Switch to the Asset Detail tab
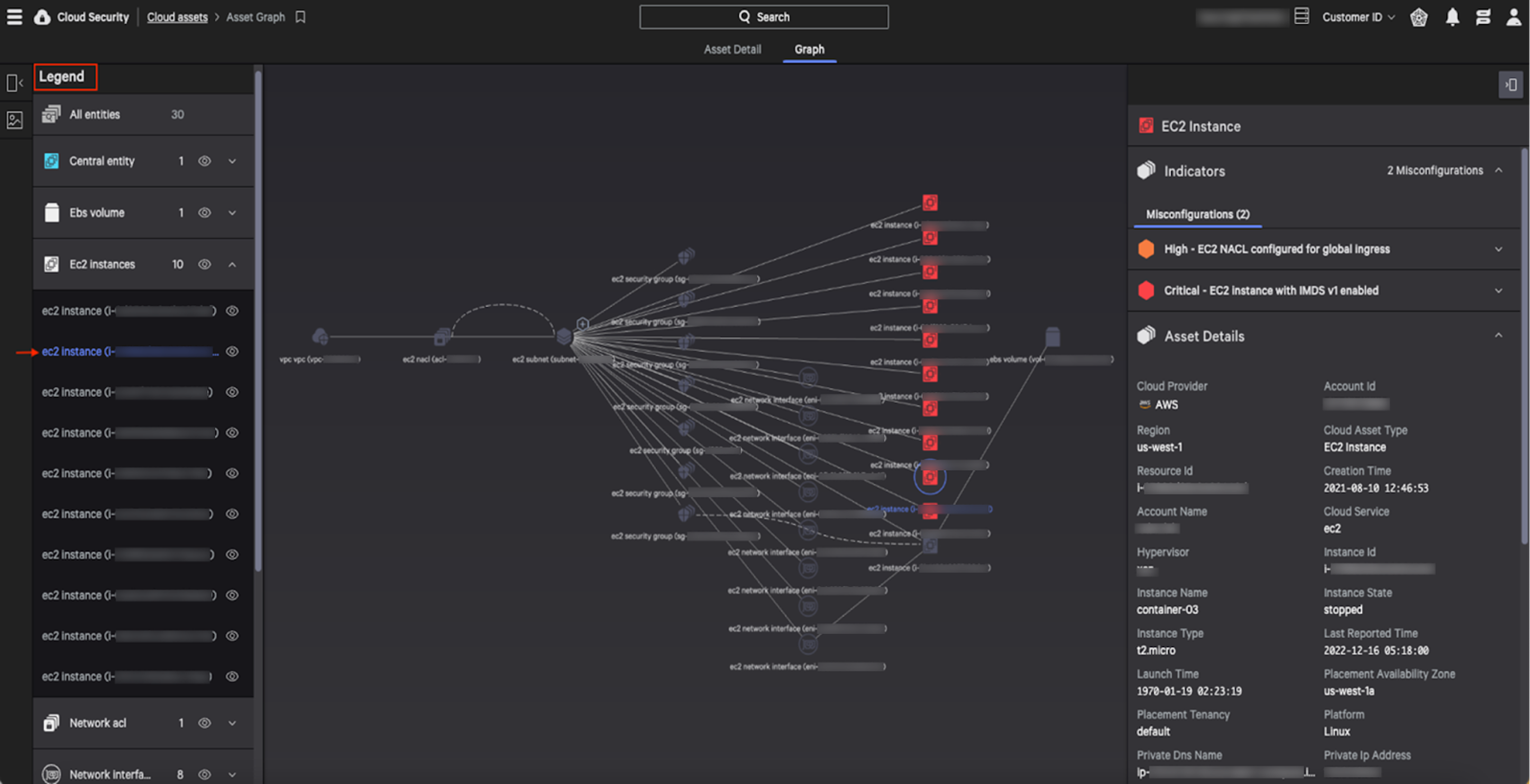 coord(732,49)
